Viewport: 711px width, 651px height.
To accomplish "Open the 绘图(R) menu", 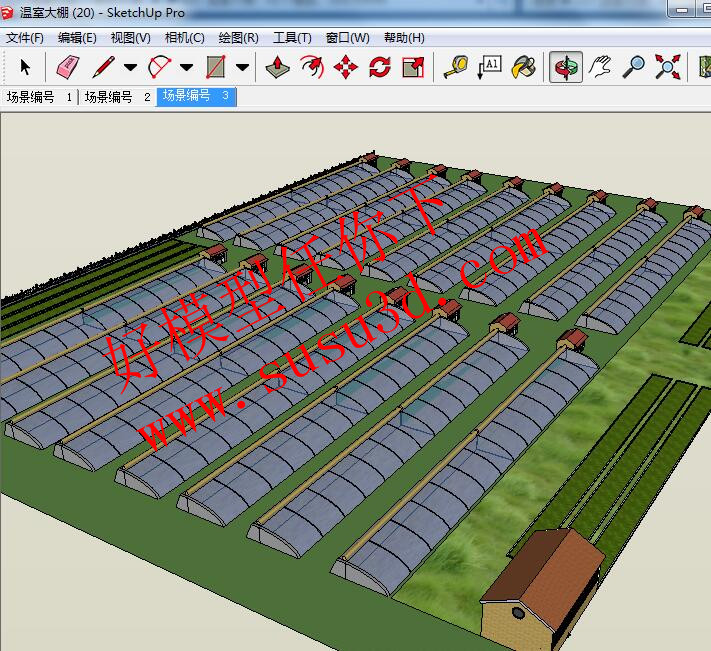I will pyautogui.click(x=239, y=38).
